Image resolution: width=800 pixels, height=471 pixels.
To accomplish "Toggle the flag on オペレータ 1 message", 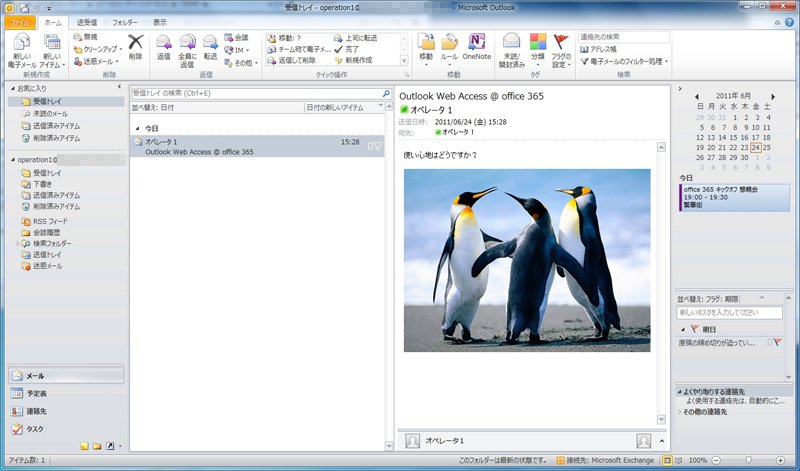I will (x=378, y=146).
